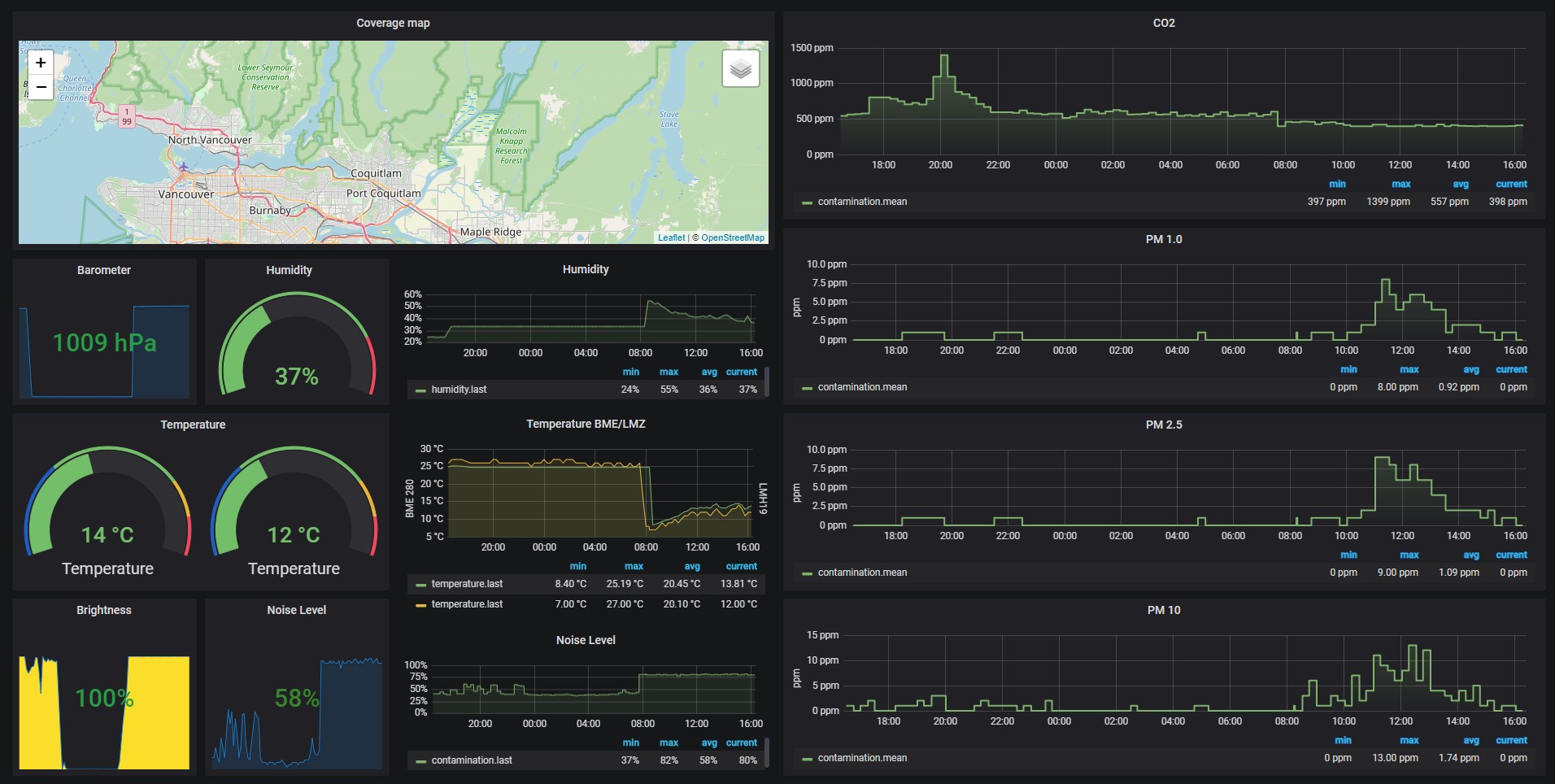Image resolution: width=1555 pixels, height=784 pixels.
Task: Click the 1009 hPa barometer value
Action: point(104,342)
